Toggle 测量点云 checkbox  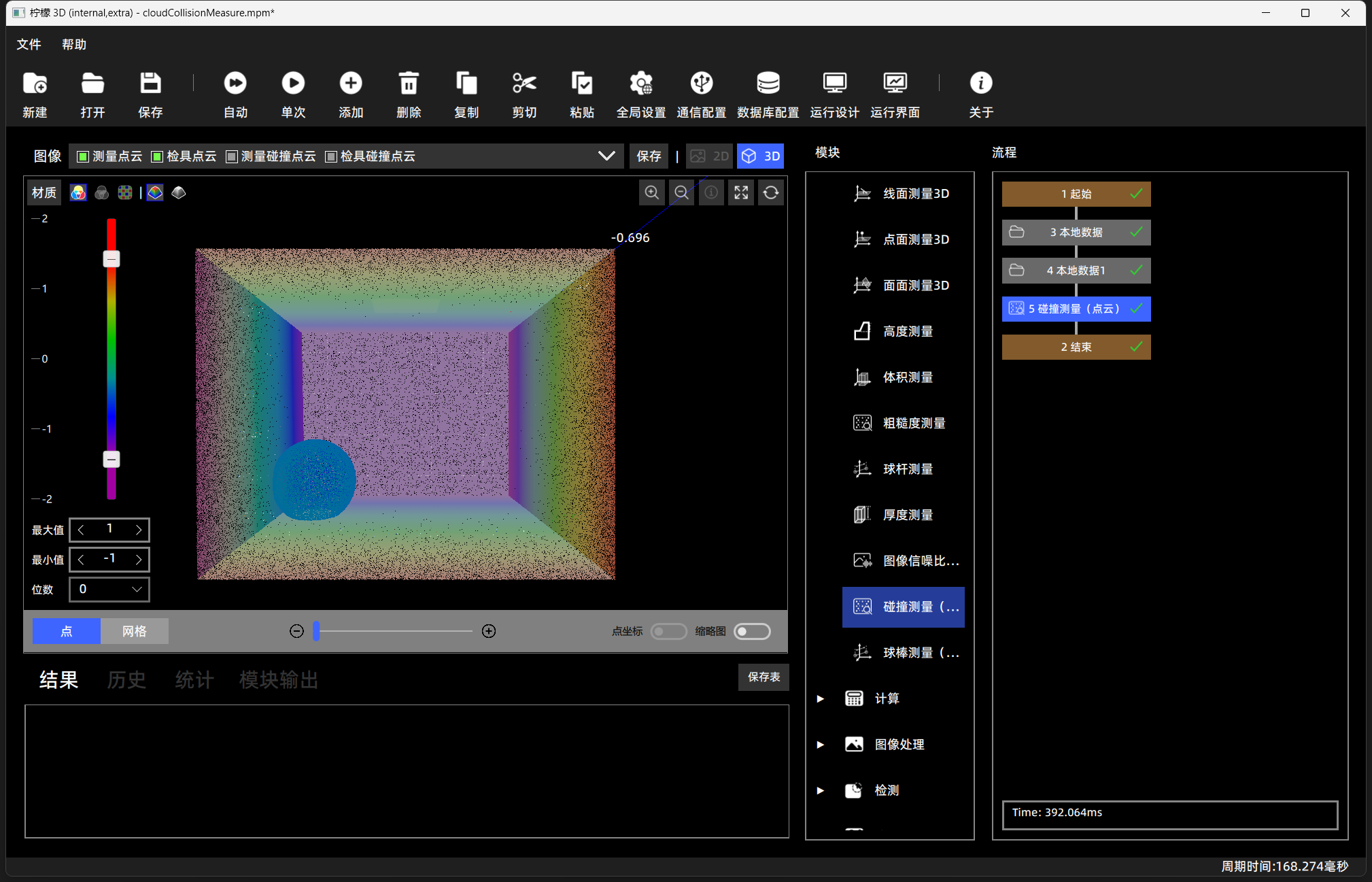[x=83, y=156]
